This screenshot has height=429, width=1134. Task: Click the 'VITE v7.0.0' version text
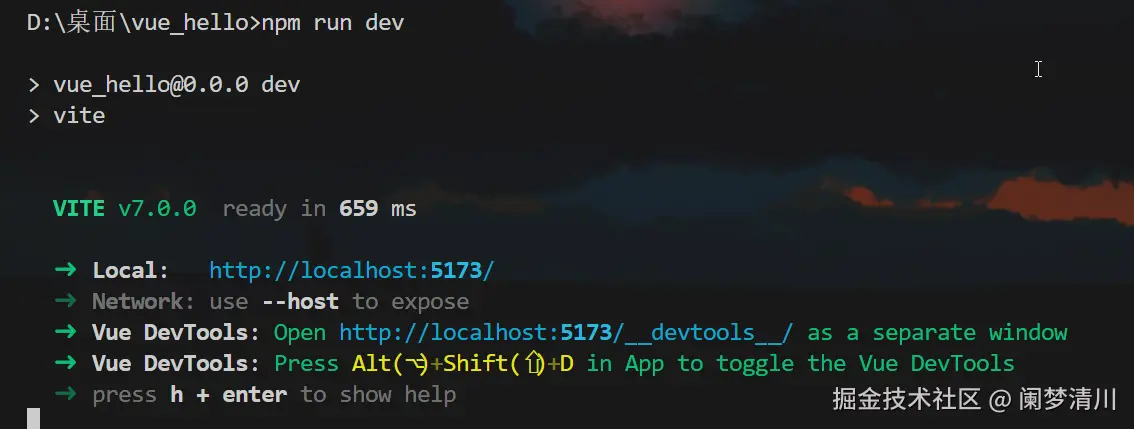coord(124,209)
